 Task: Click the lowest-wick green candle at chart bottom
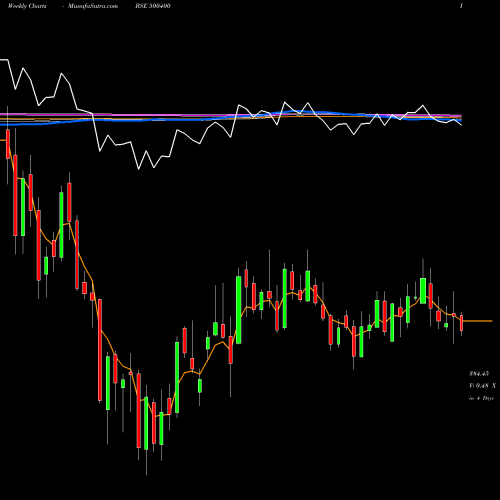[x=146, y=423]
